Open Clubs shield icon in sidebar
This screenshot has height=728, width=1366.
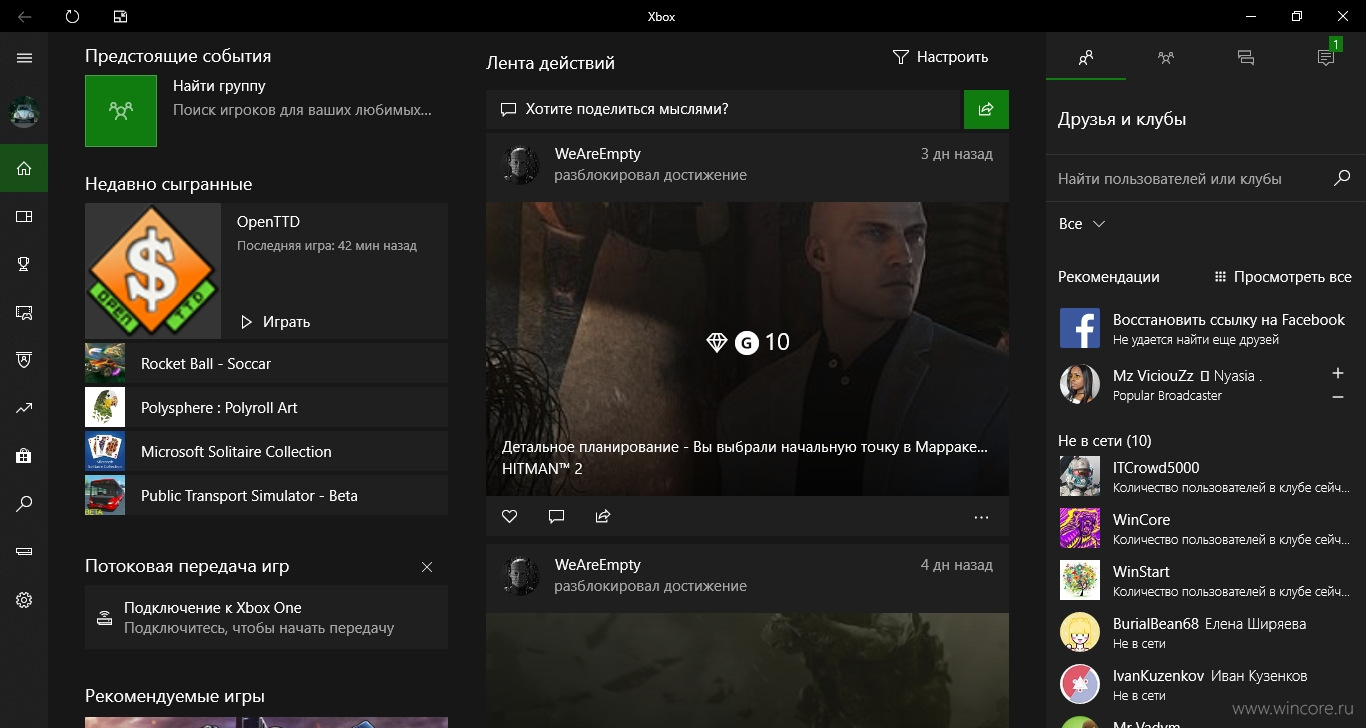tap(24, 360)
